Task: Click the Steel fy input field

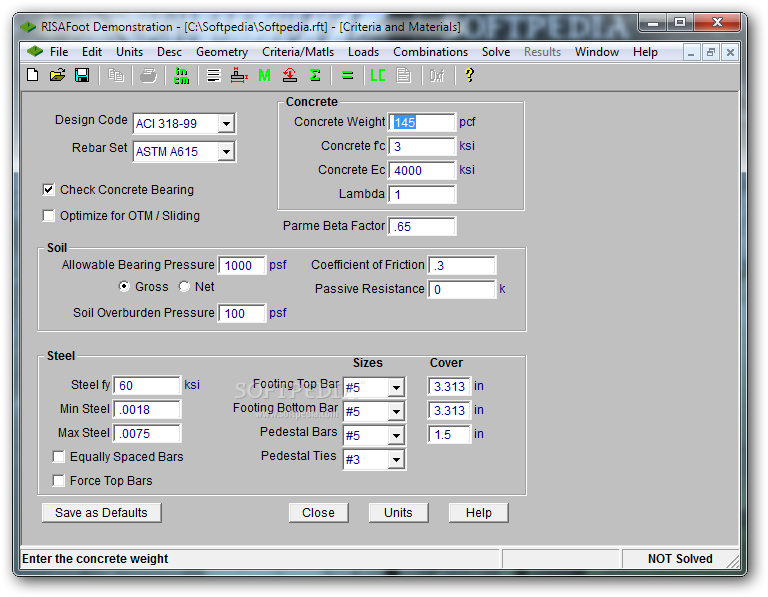Action: click(147, 385)
